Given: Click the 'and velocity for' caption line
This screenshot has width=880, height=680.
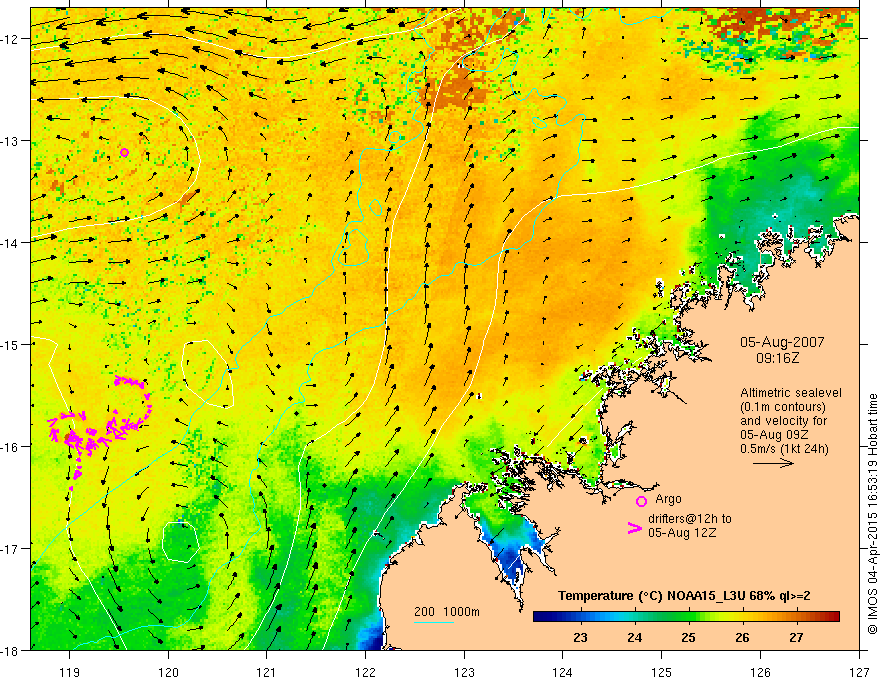Looking at the screenshot, I should (783, 420).
